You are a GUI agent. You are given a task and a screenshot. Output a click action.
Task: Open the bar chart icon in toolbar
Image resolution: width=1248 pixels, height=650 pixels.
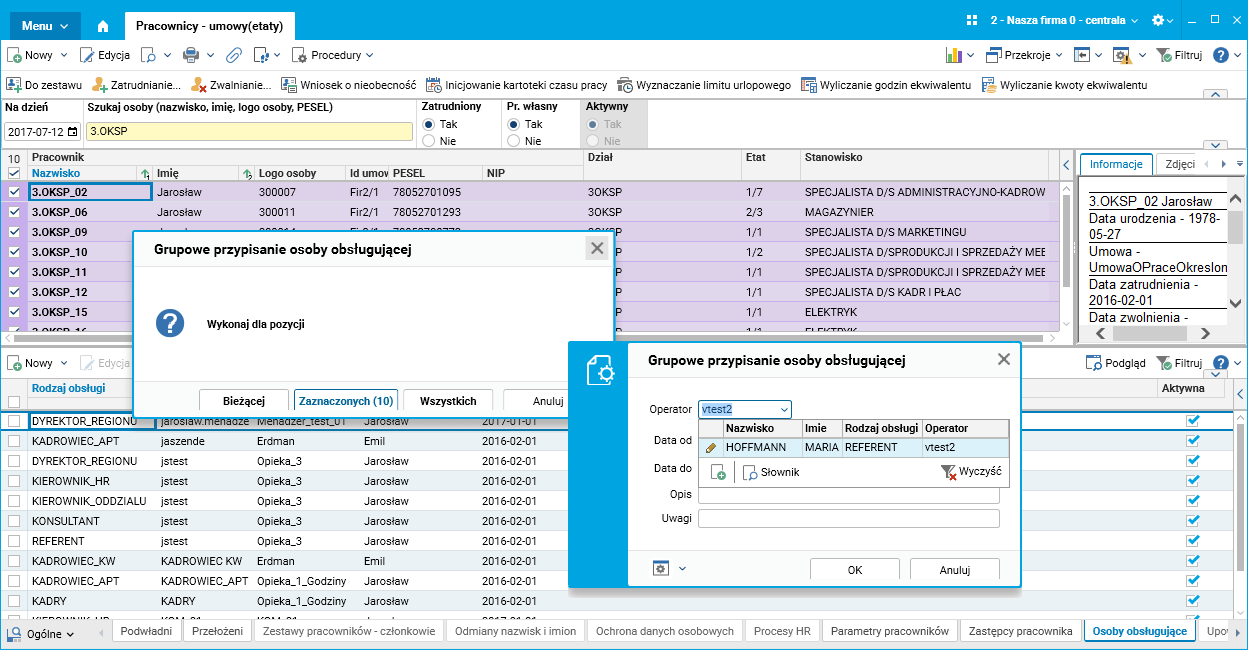point(953,55)
